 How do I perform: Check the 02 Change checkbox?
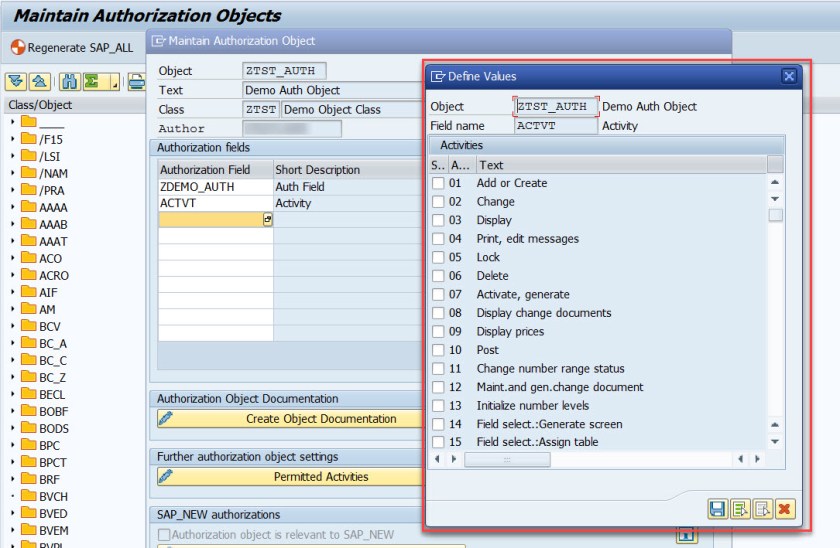438,202
